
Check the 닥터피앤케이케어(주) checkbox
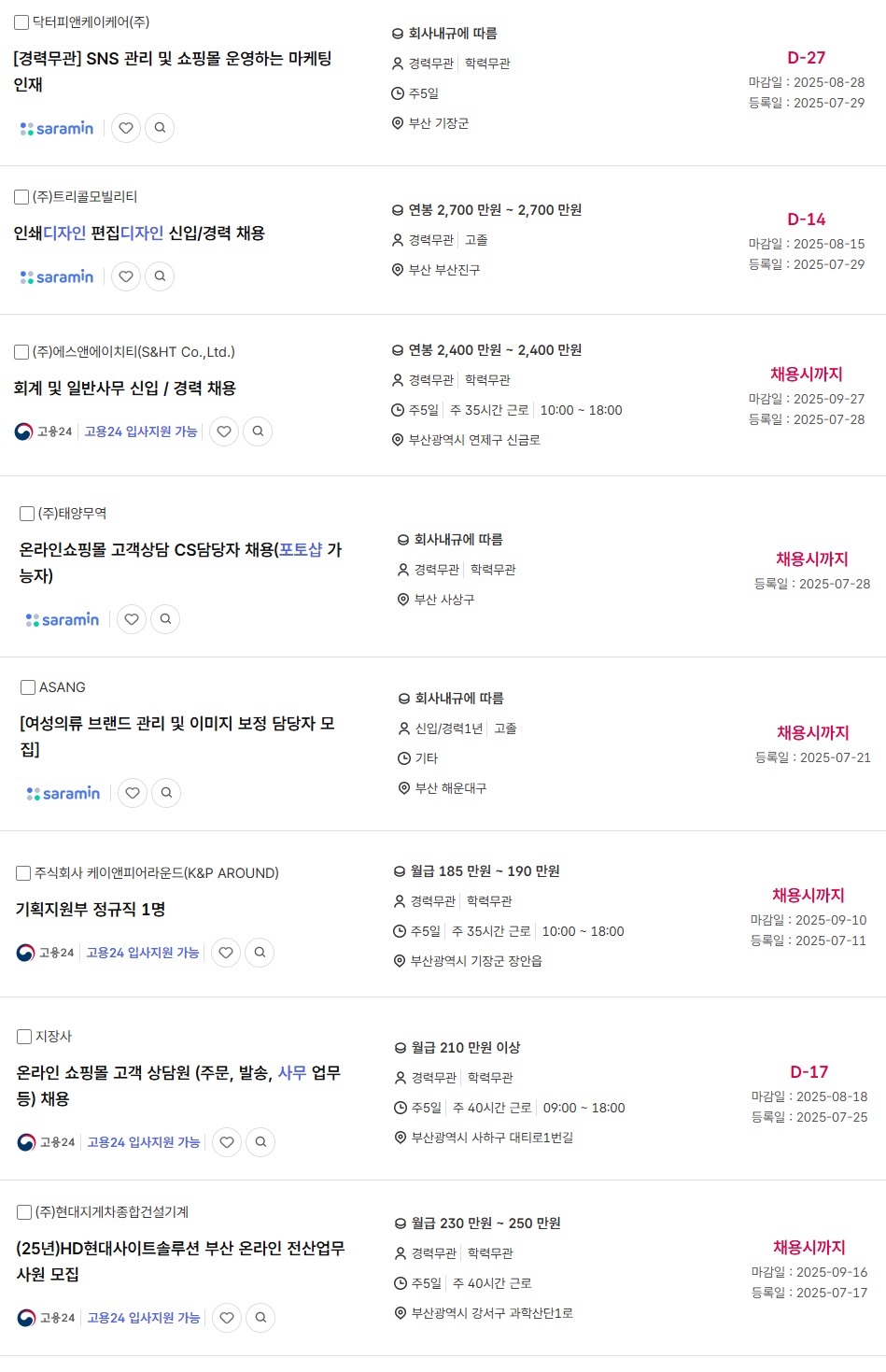coord(21,22)
